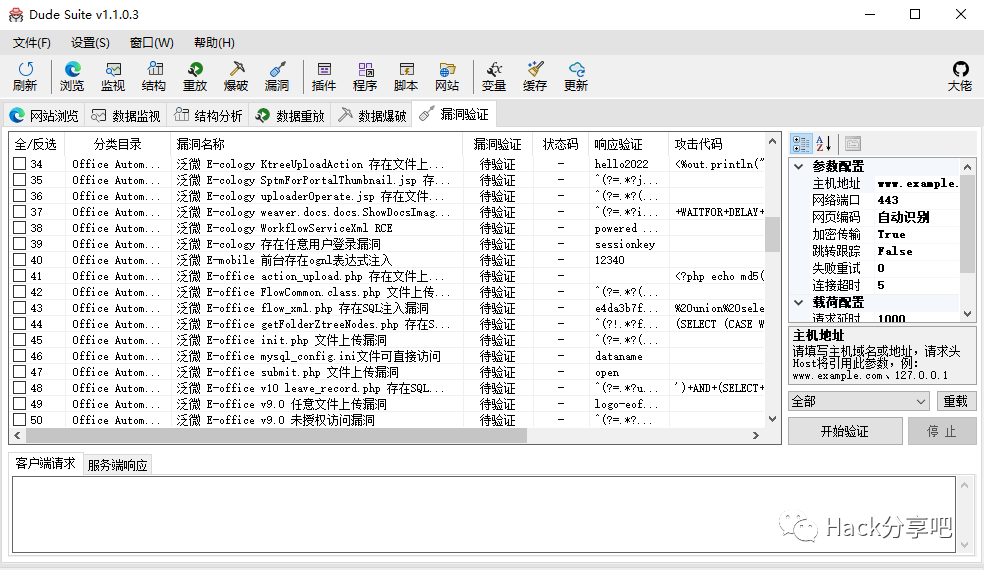
Task: Check the box for row 36
Action: click(x=19, y=196)
